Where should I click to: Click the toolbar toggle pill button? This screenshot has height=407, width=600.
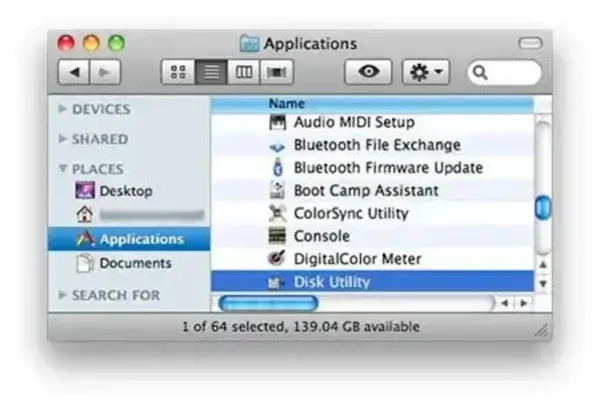pyautogui.click(x=530, y=43)
